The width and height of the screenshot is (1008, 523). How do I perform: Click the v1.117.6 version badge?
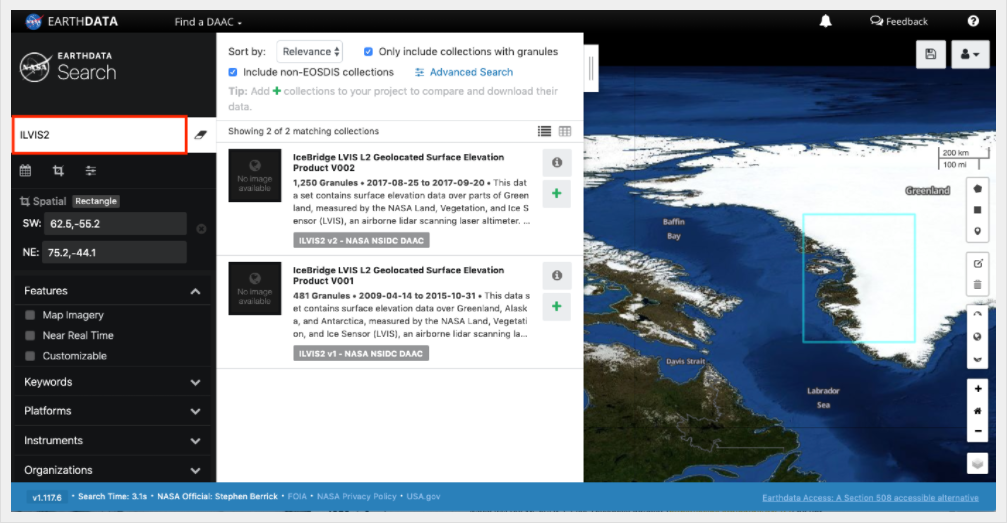(x=47, y=497)
